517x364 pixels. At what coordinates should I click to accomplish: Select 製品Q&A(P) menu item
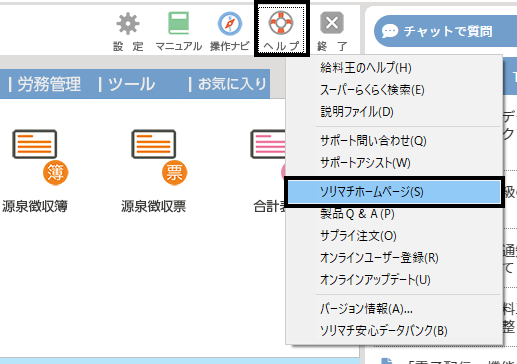(x=394, y=214)
